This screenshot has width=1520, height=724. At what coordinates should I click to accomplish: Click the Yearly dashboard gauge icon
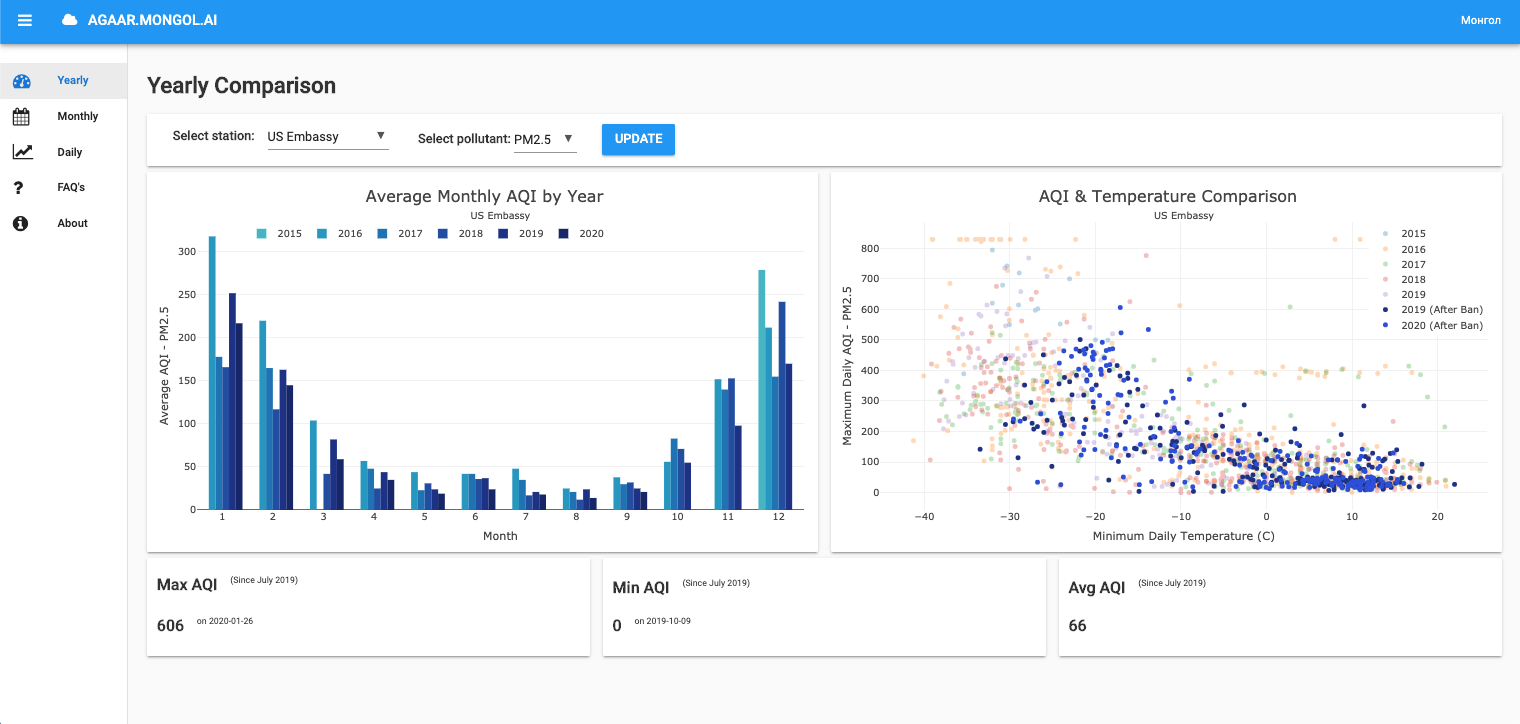click(x=22, y=81)
